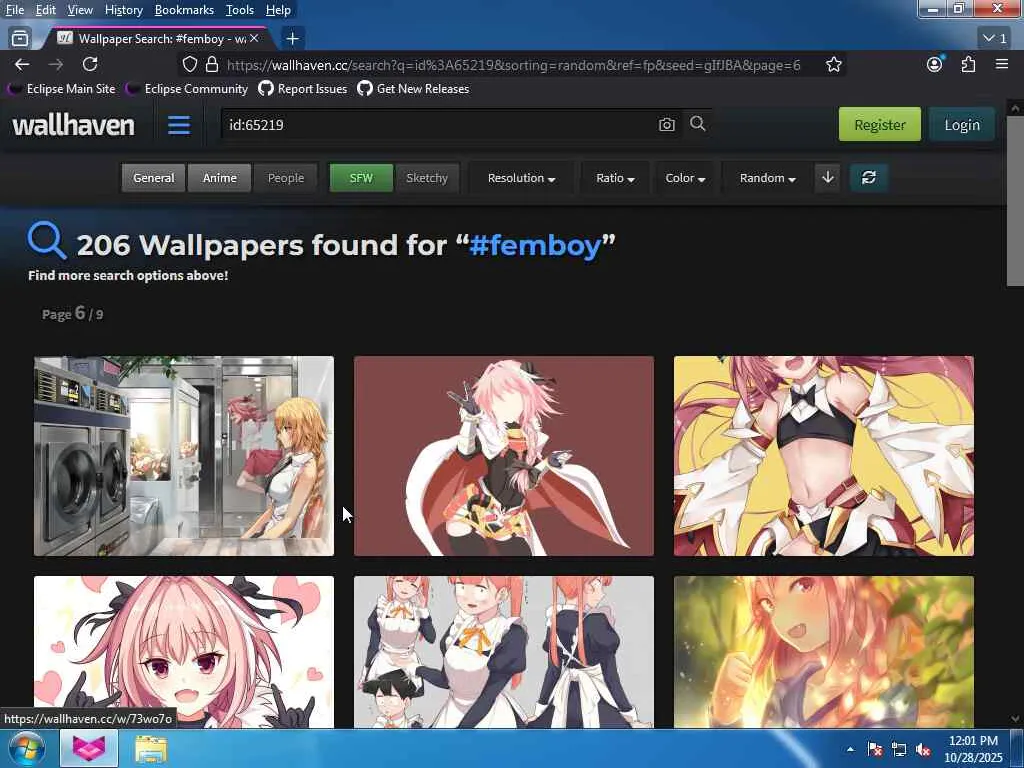Click the browser taskbar icon
The height and width of the screenshot is (768, 1024).
pos(89,748)
